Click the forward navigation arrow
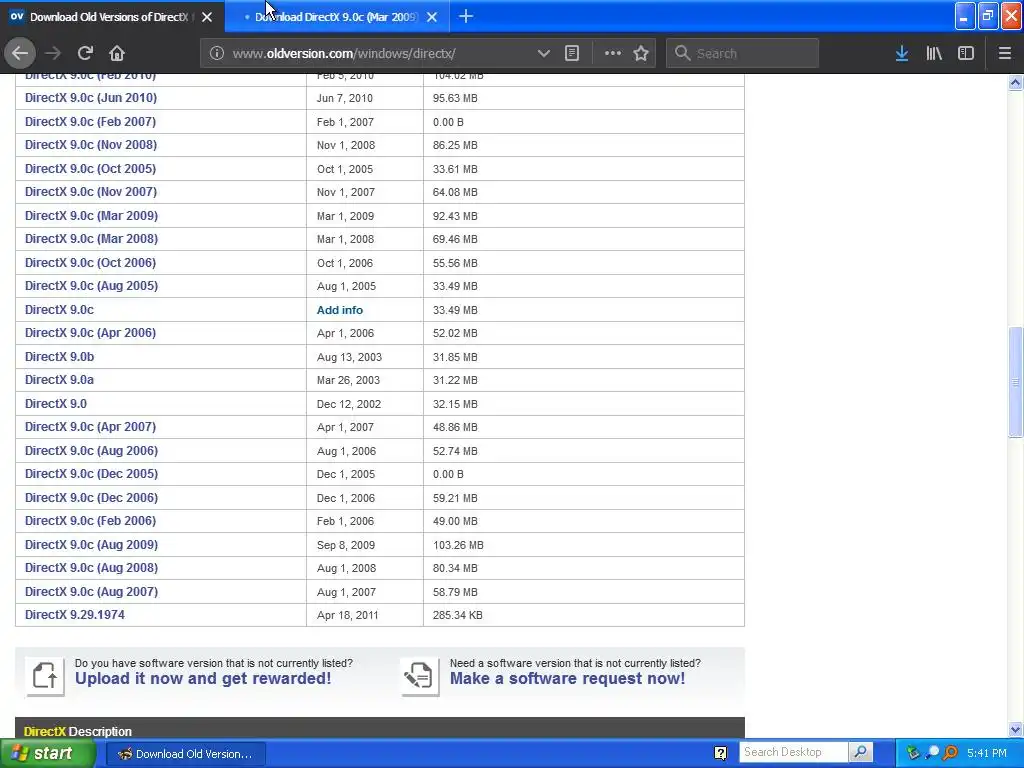 click(x=53, y=53)
